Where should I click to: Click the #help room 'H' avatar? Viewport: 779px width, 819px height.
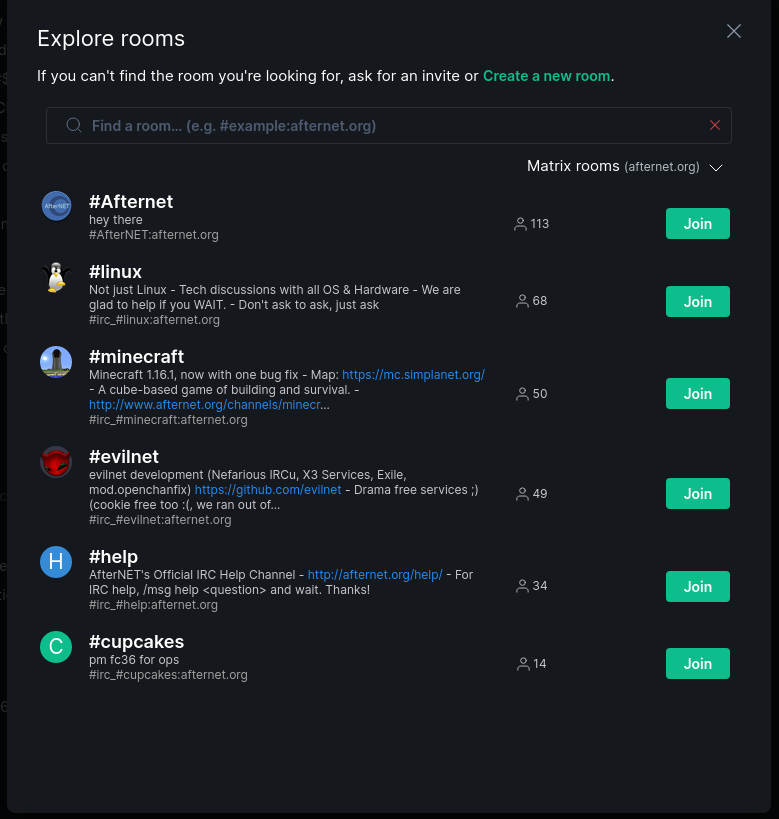point(56,562)
